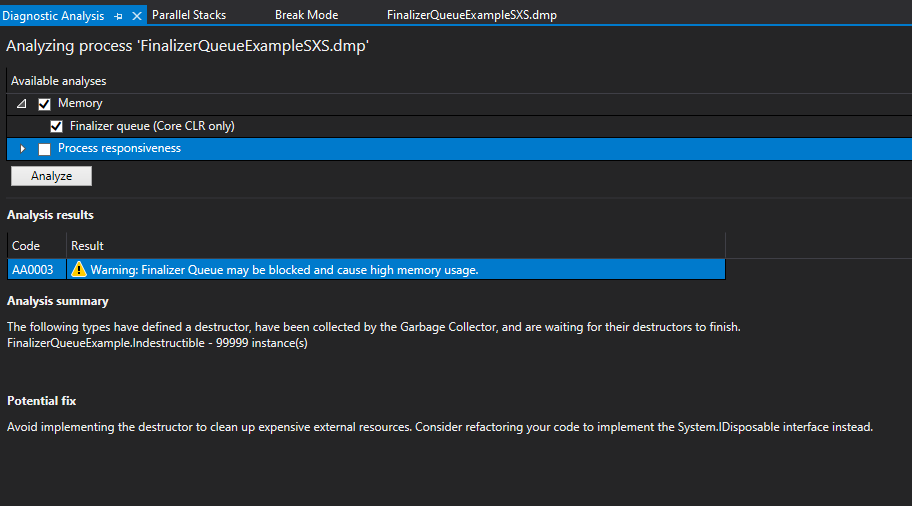Click the warning icon in the AA0003 row
912x506 pixels.
point(79,269)
